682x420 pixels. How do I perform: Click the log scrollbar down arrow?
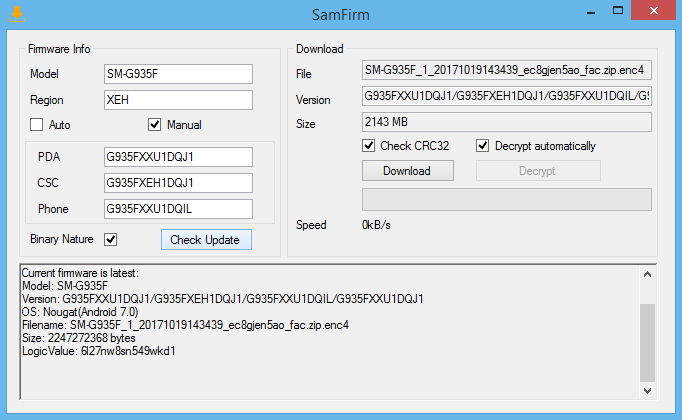647,390
